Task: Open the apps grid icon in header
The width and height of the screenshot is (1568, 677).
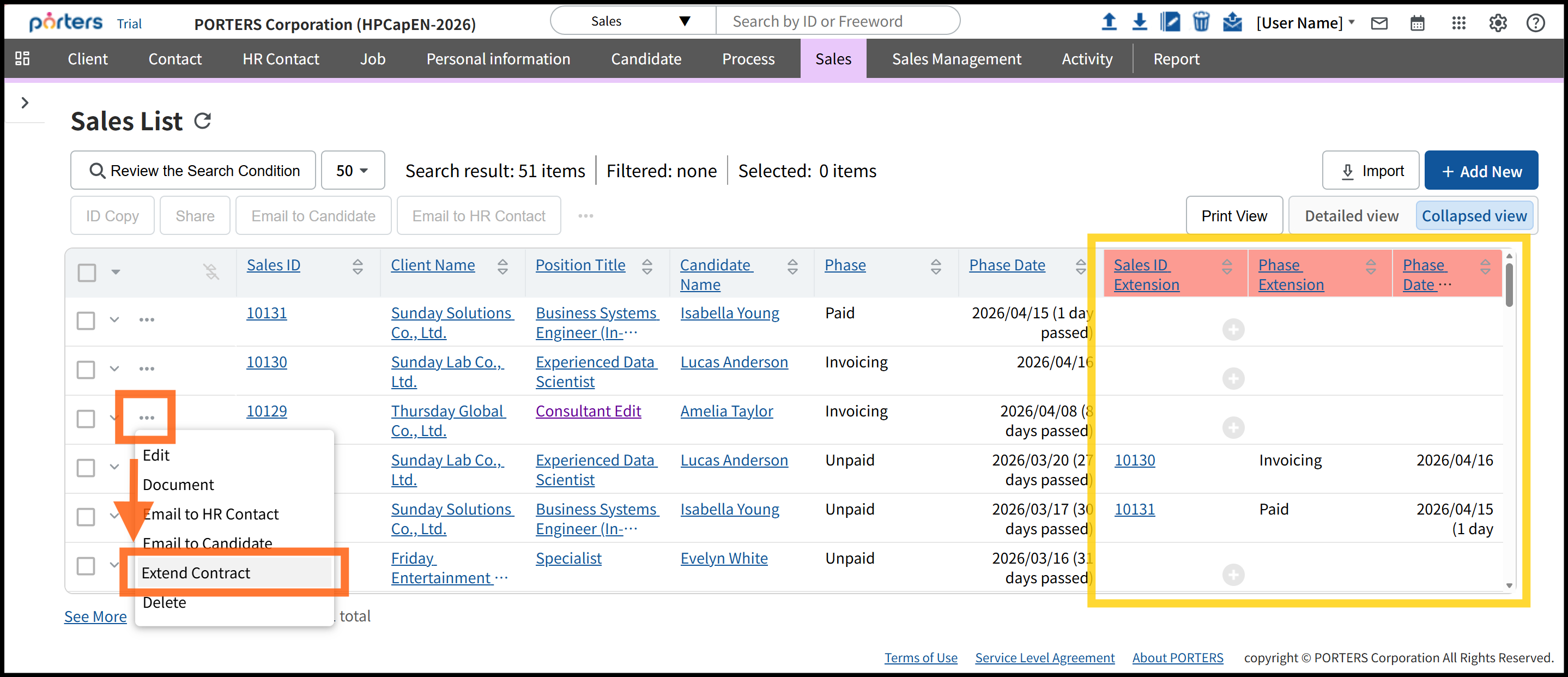Action: tap(1458, 23)
